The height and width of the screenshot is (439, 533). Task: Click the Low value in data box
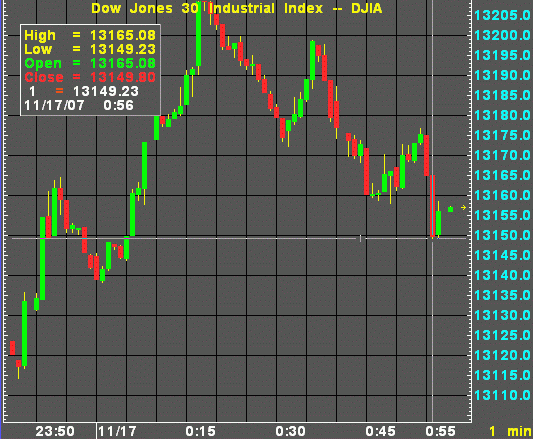click(123, 49)
